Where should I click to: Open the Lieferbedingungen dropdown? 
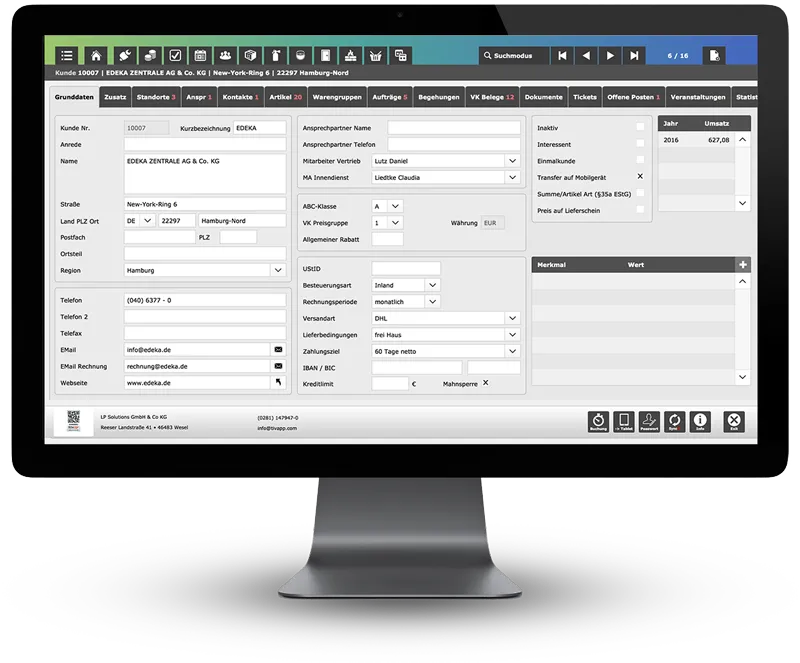coord(512,335)
